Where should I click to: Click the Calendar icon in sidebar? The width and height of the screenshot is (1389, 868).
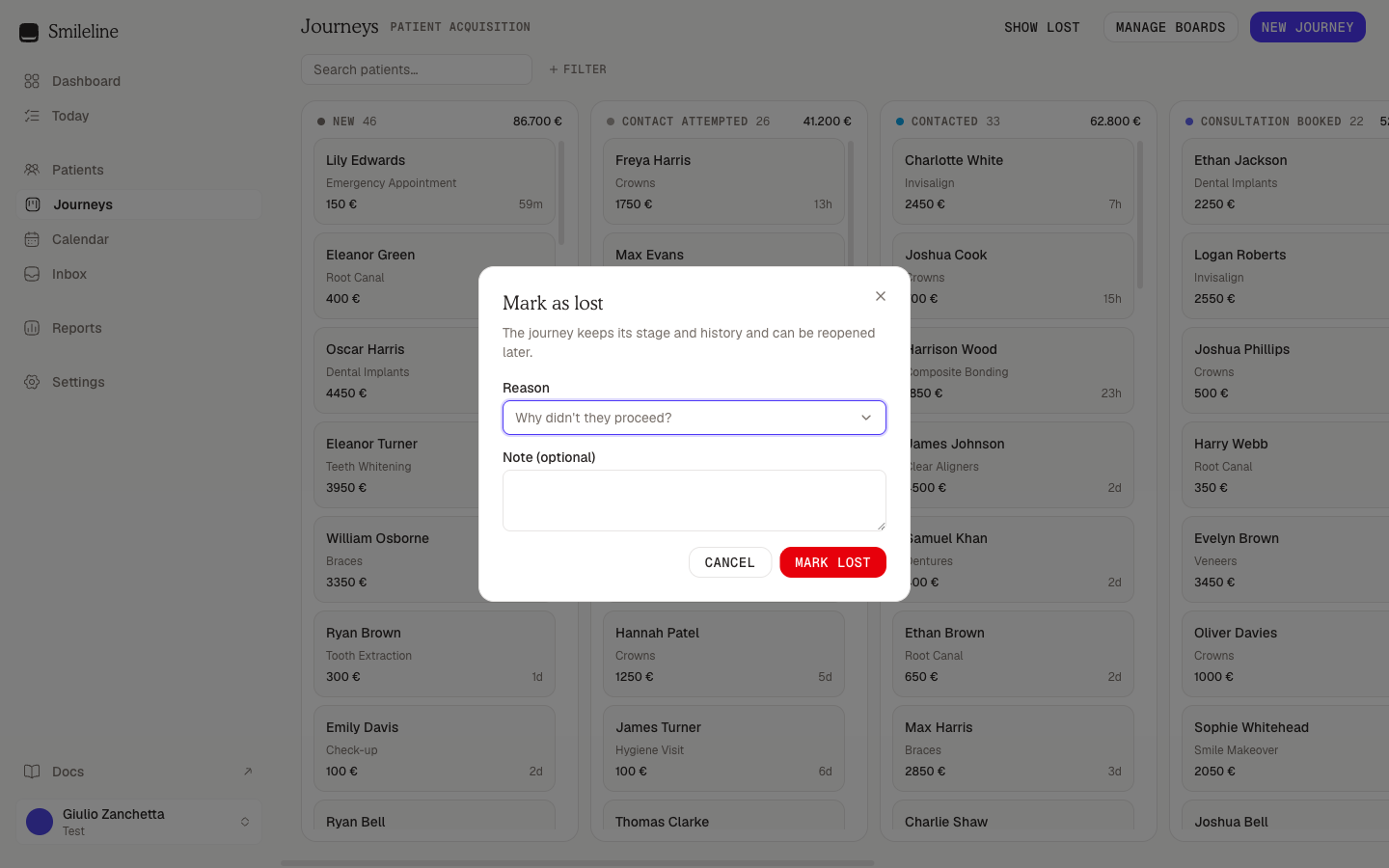pos(32,239)
